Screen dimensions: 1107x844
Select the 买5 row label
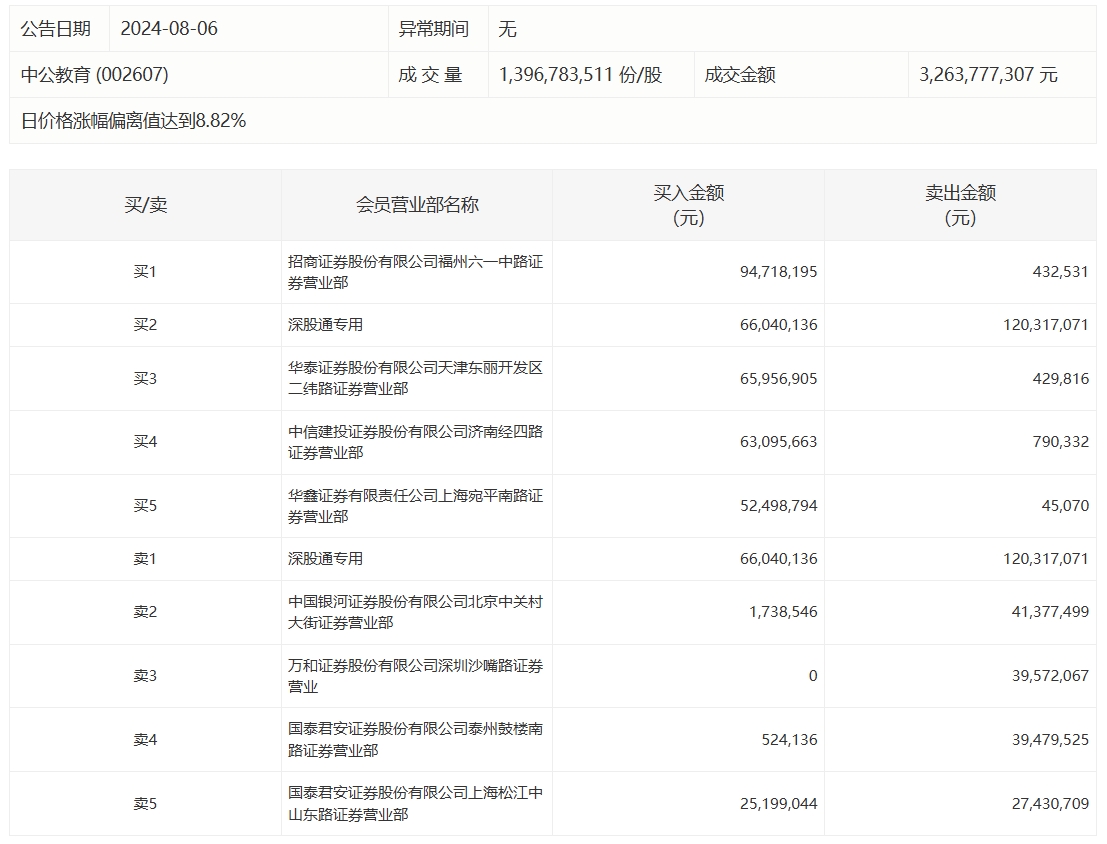pos(145,506)
